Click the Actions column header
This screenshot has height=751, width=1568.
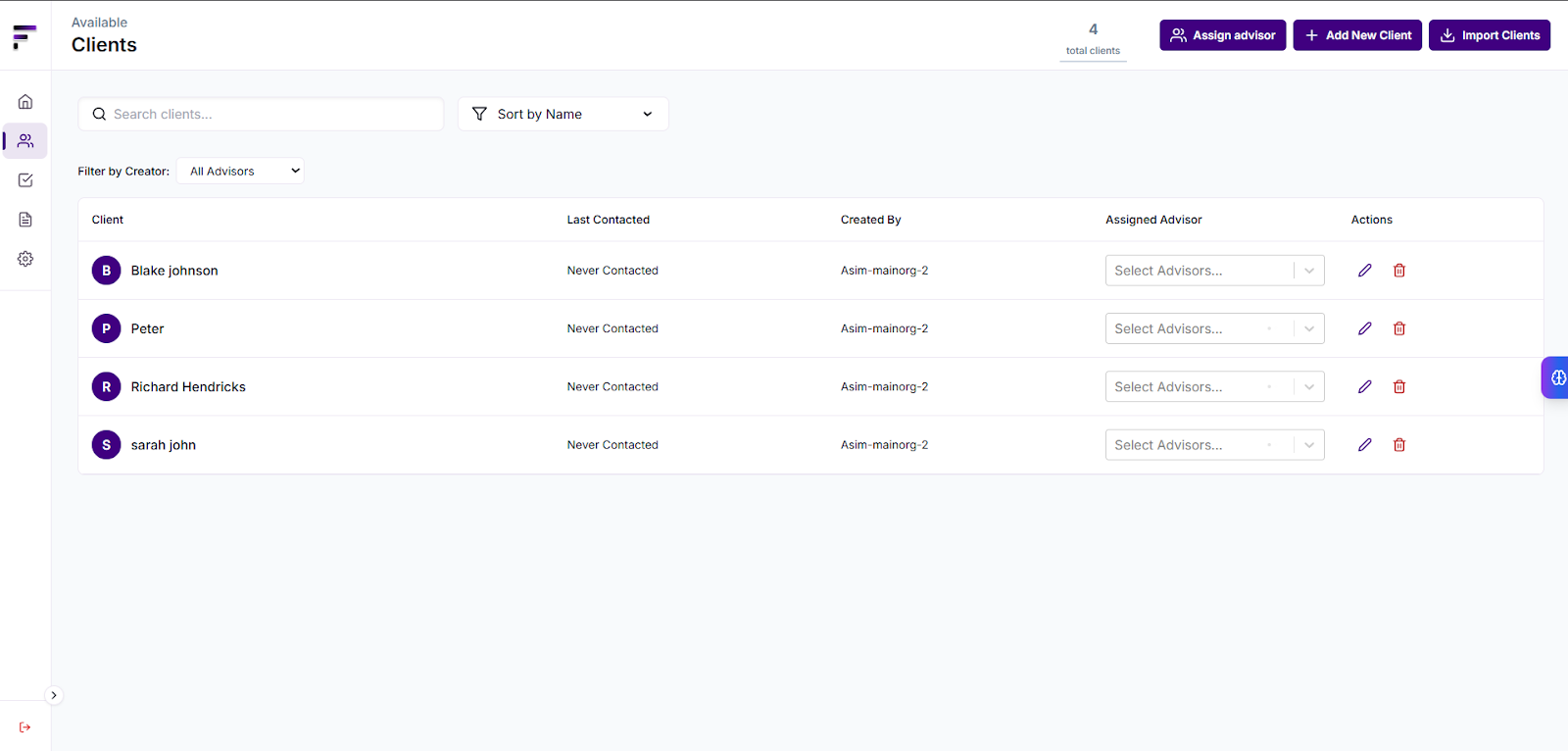[x=1372, y=220]
